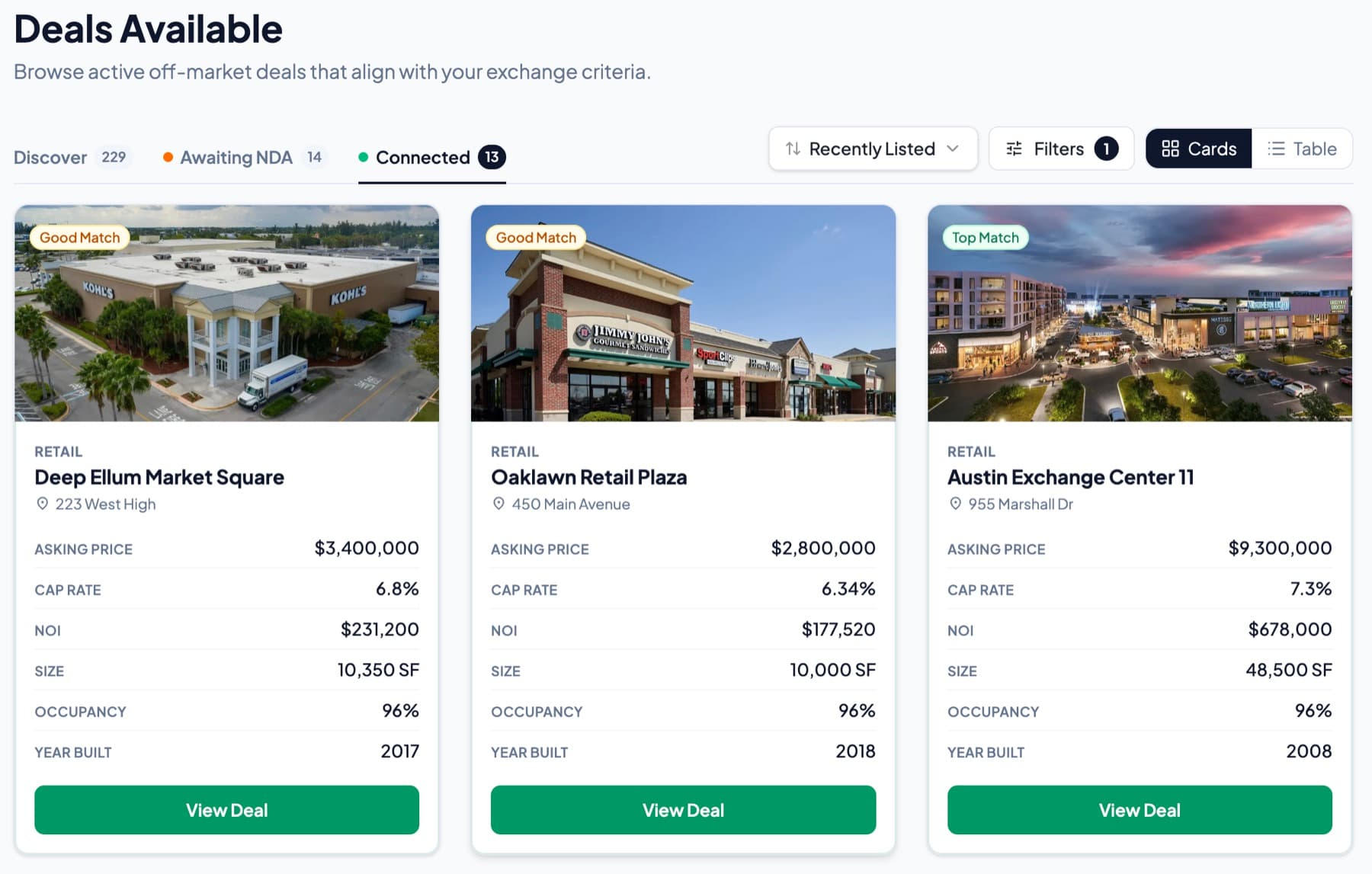Select the Good Match badge on Deep Ellum Market Square
Viewport: 1372px width, 874px height.
[79, 237]
